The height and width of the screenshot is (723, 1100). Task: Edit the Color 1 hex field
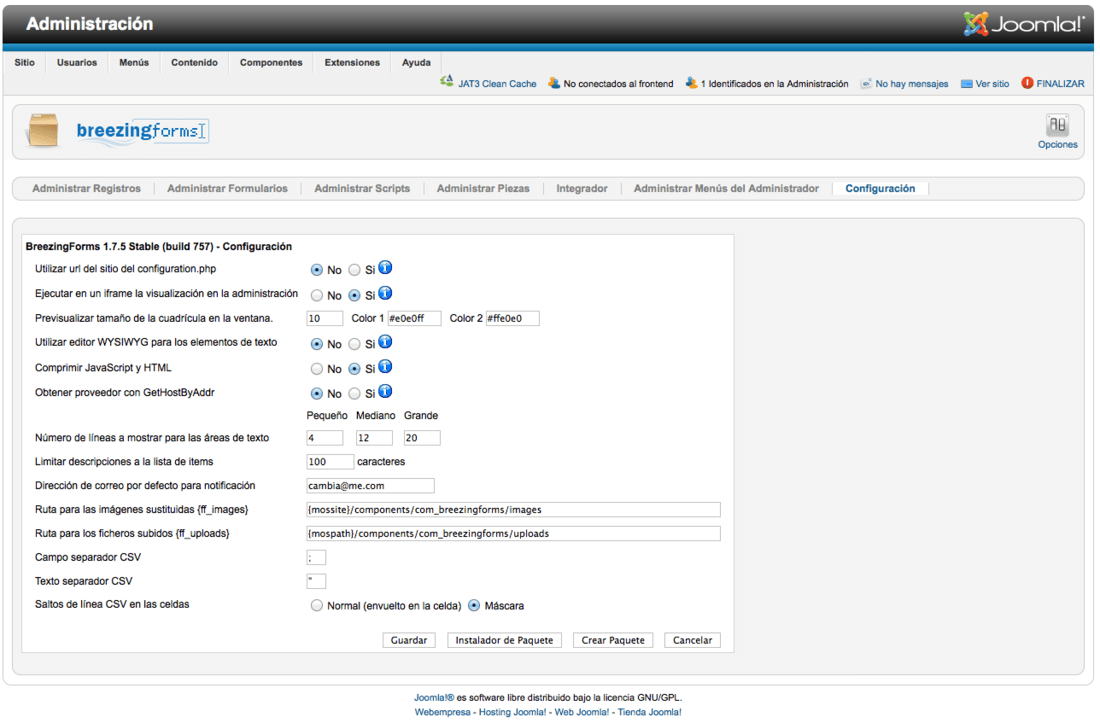tap(415, 318)
